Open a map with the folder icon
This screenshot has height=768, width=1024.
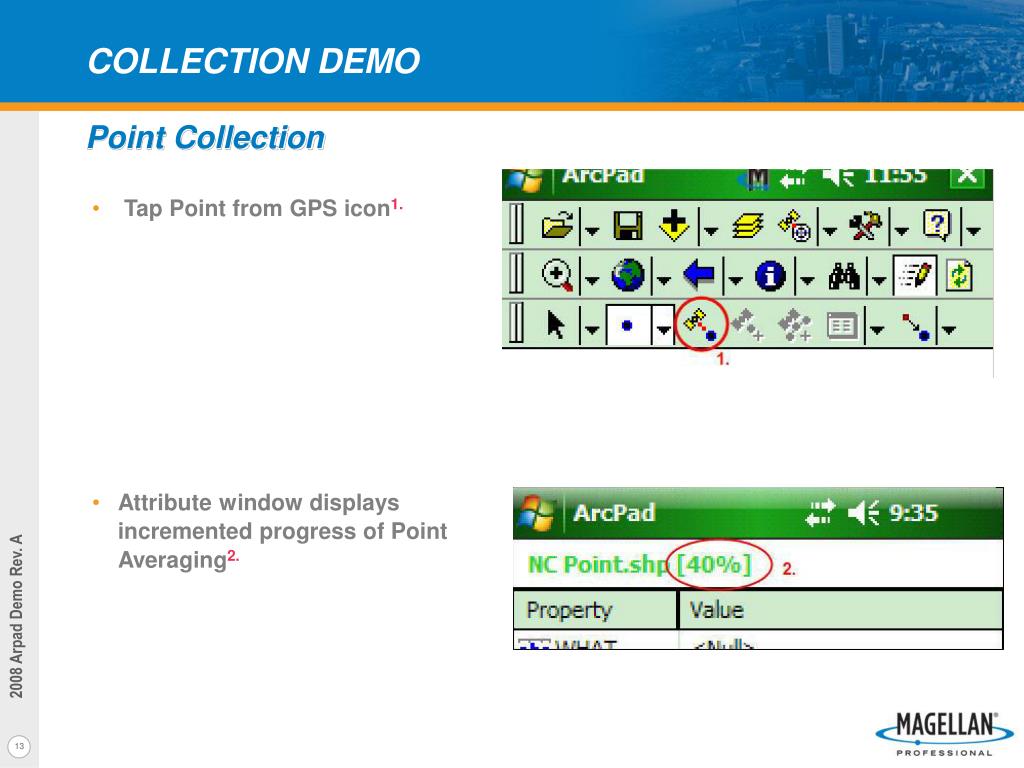558,227
